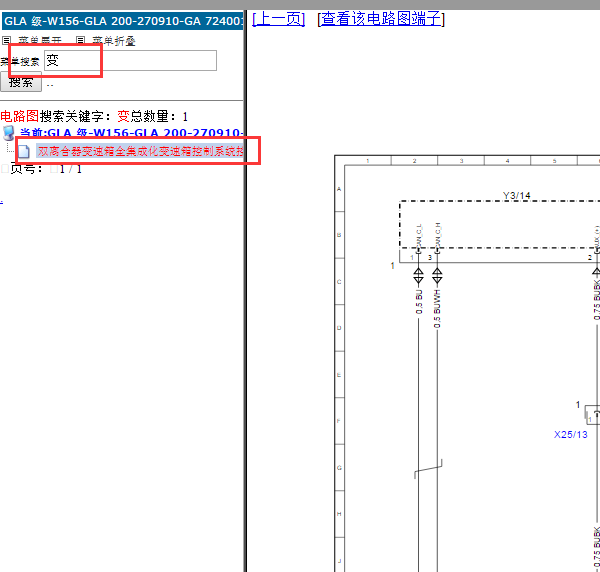Click the 总数量: 1 result count text
The image size is (600, 572).
(x=159, y=116)
